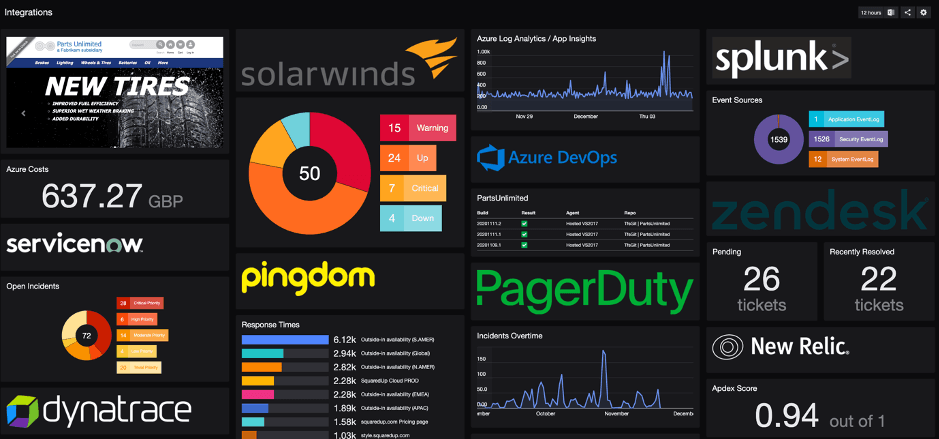Select the Critical status legend with 7
The width and height of the screenshot is (939, 439).
tap(413, 188)
